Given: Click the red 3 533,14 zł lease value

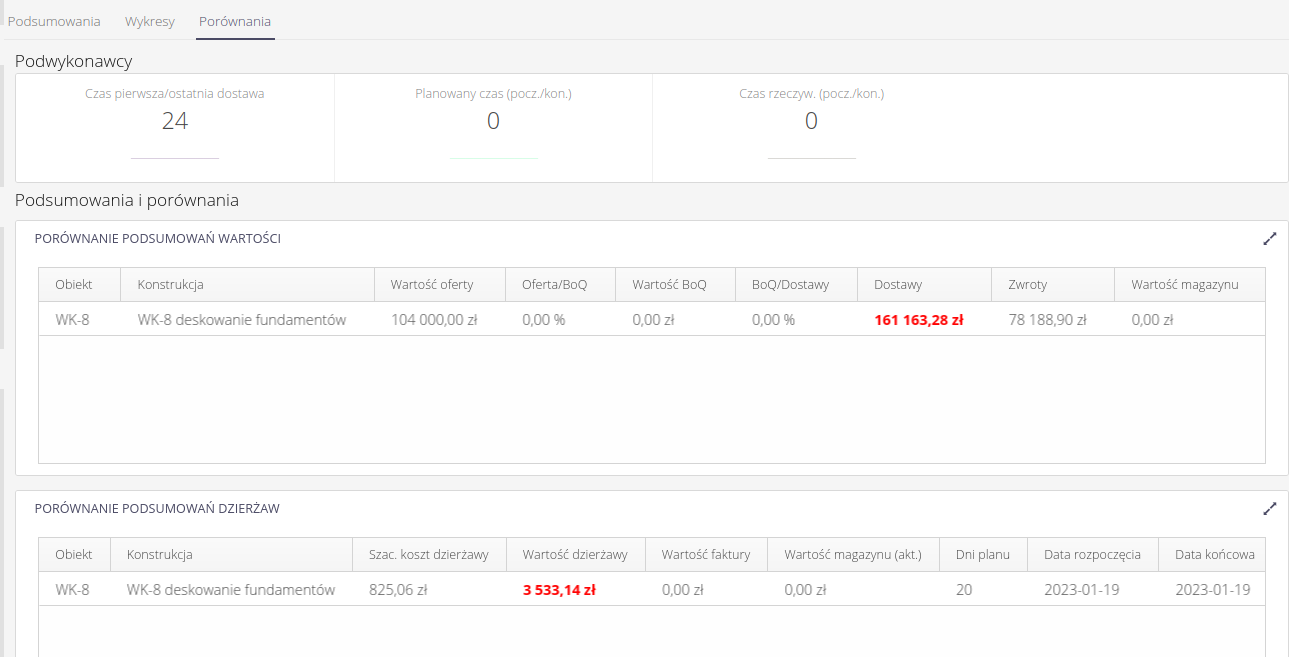Looking at the screenshot, I should [559, 590].
